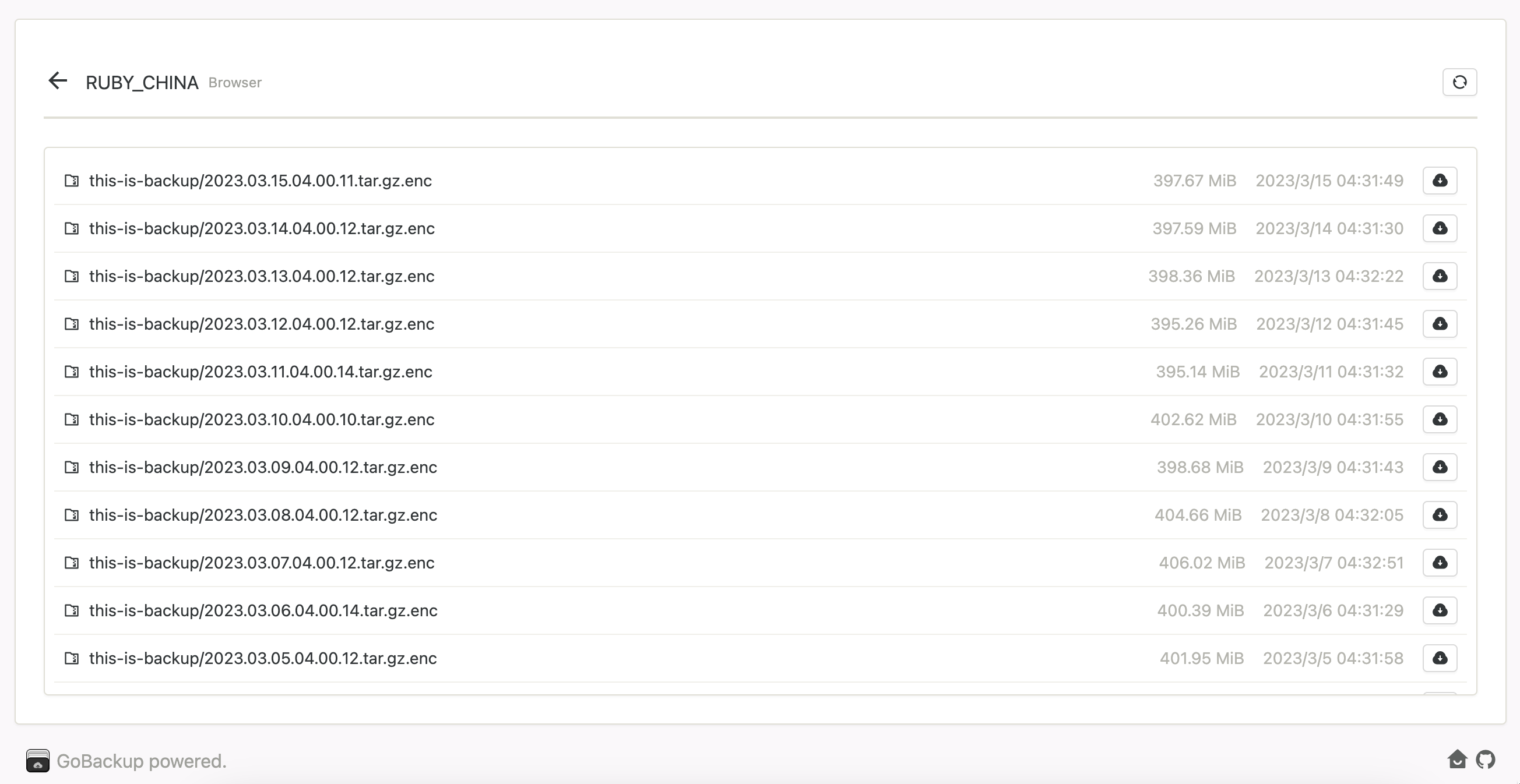Screen dimensions: 1520x784
Task: Open the GoBackup homepage icon in footer
Action: [x=1457, y=759]
